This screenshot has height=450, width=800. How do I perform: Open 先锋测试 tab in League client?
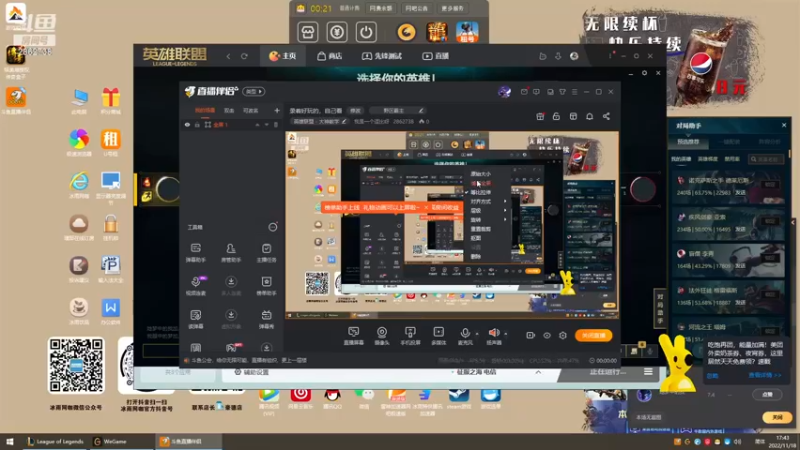[x=382, y=56]
